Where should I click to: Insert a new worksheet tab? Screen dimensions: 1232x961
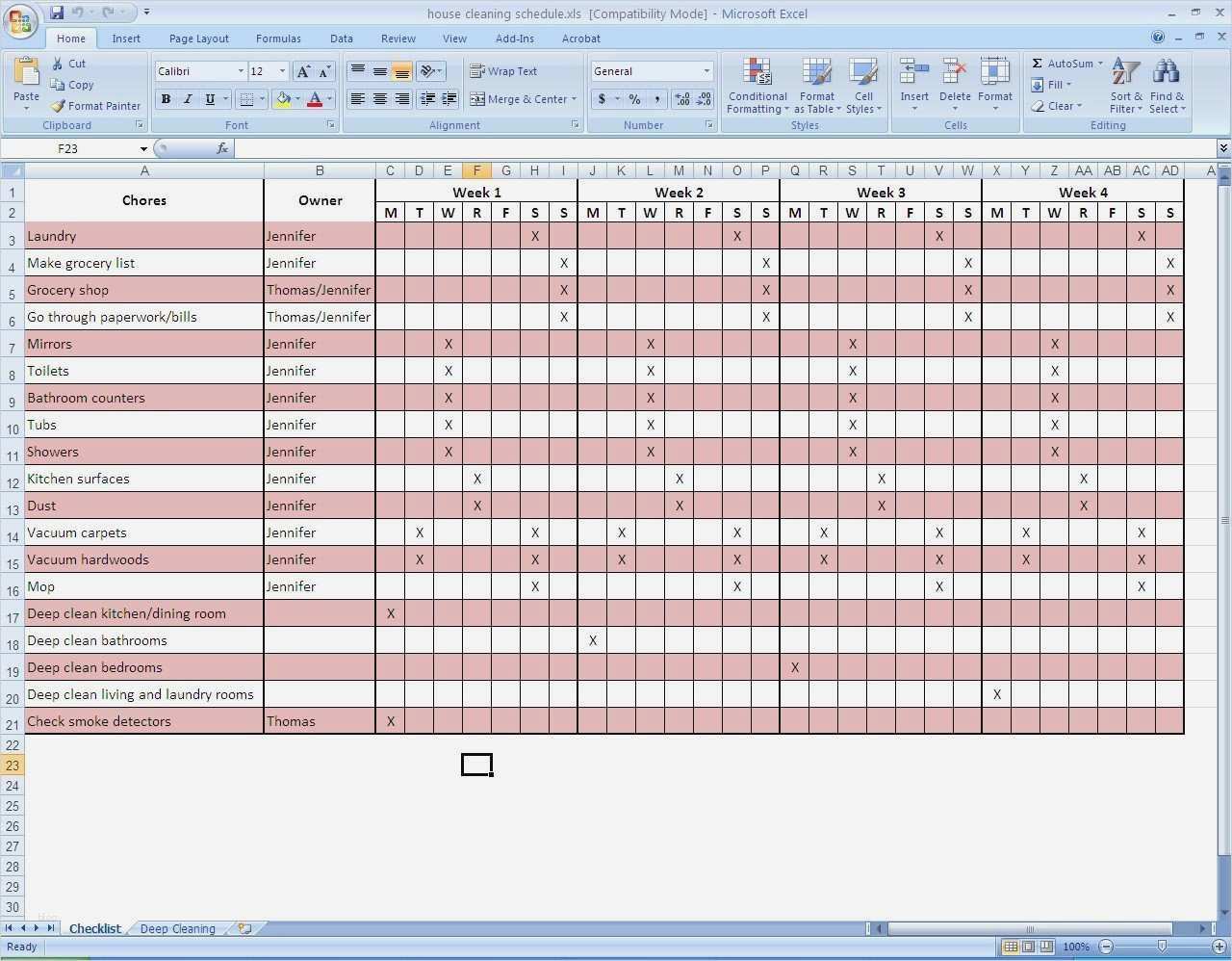pyautogui.click(x=244, y=929)
